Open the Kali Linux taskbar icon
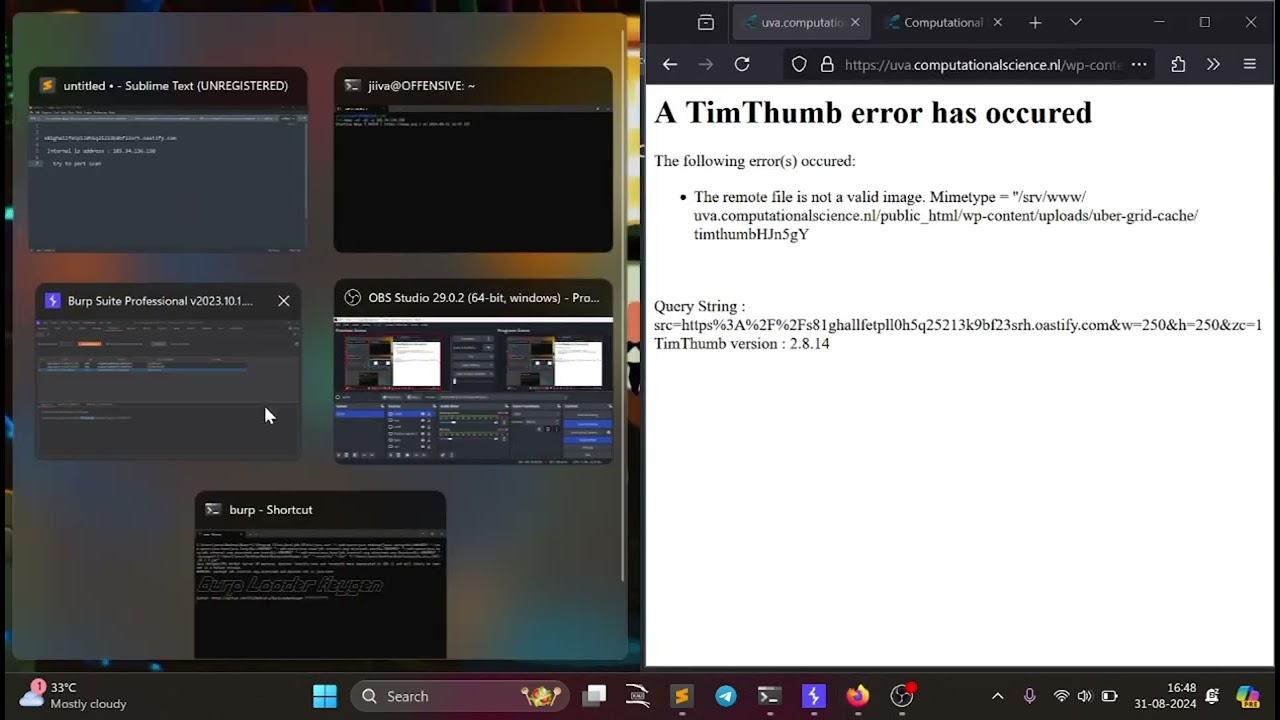1280x720 pixels. click(638, 696)
